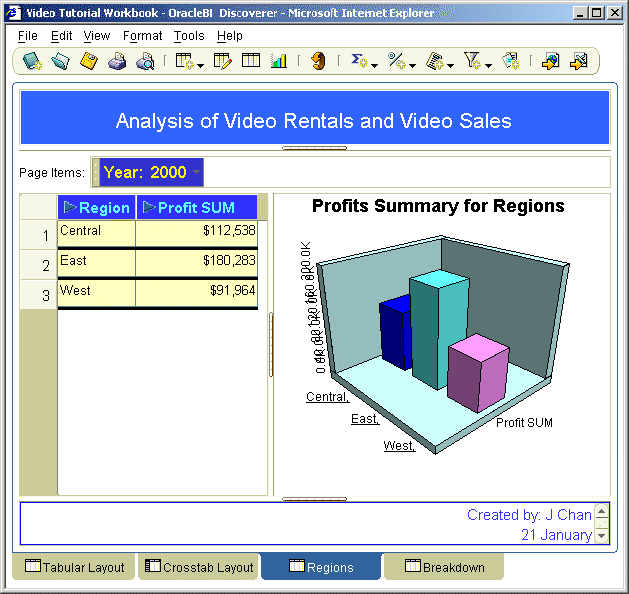The width and height of the screenshot is (629, 594).
Task: Switch to the Breakdown tab
Action: pyautogui.click(x=444, y=567)
